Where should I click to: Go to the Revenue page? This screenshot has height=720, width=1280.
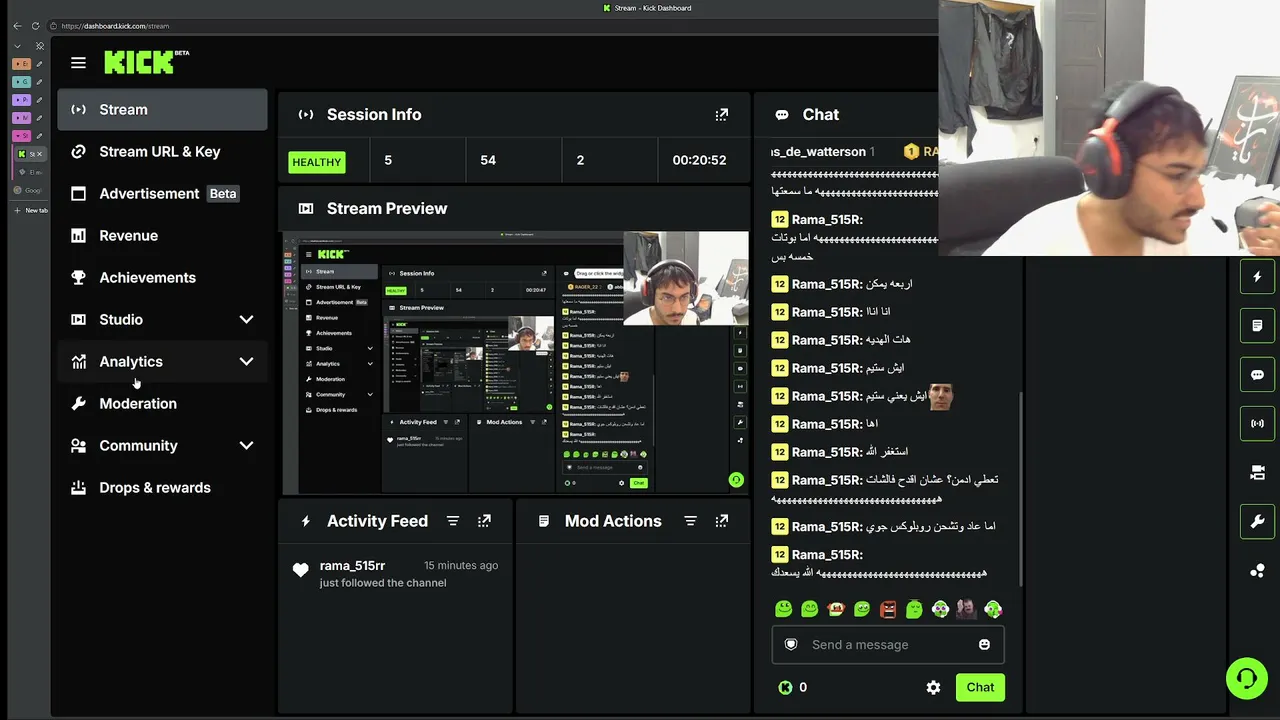tap(162, 236)
